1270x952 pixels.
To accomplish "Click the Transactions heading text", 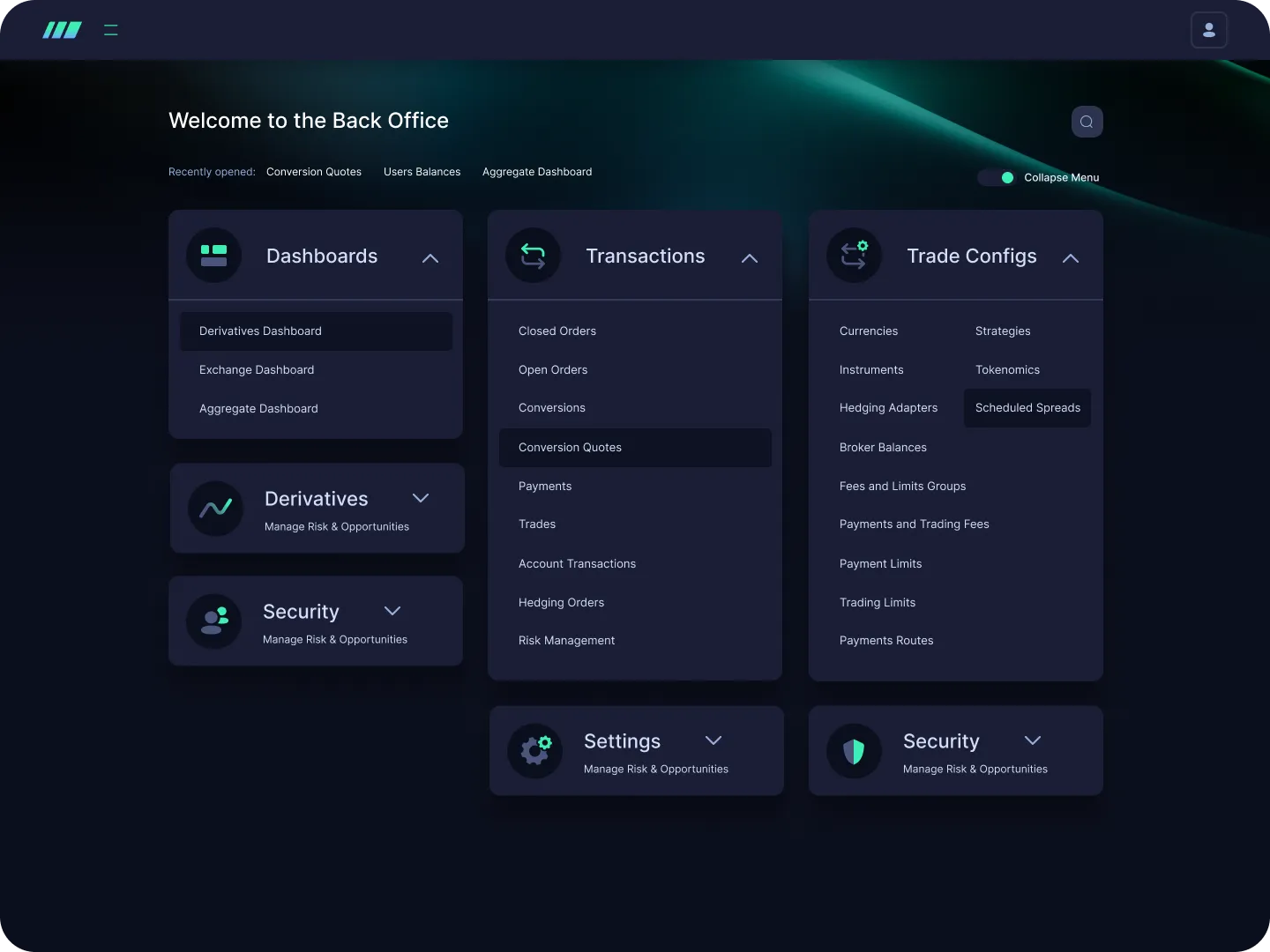I will tap(646, 256).
